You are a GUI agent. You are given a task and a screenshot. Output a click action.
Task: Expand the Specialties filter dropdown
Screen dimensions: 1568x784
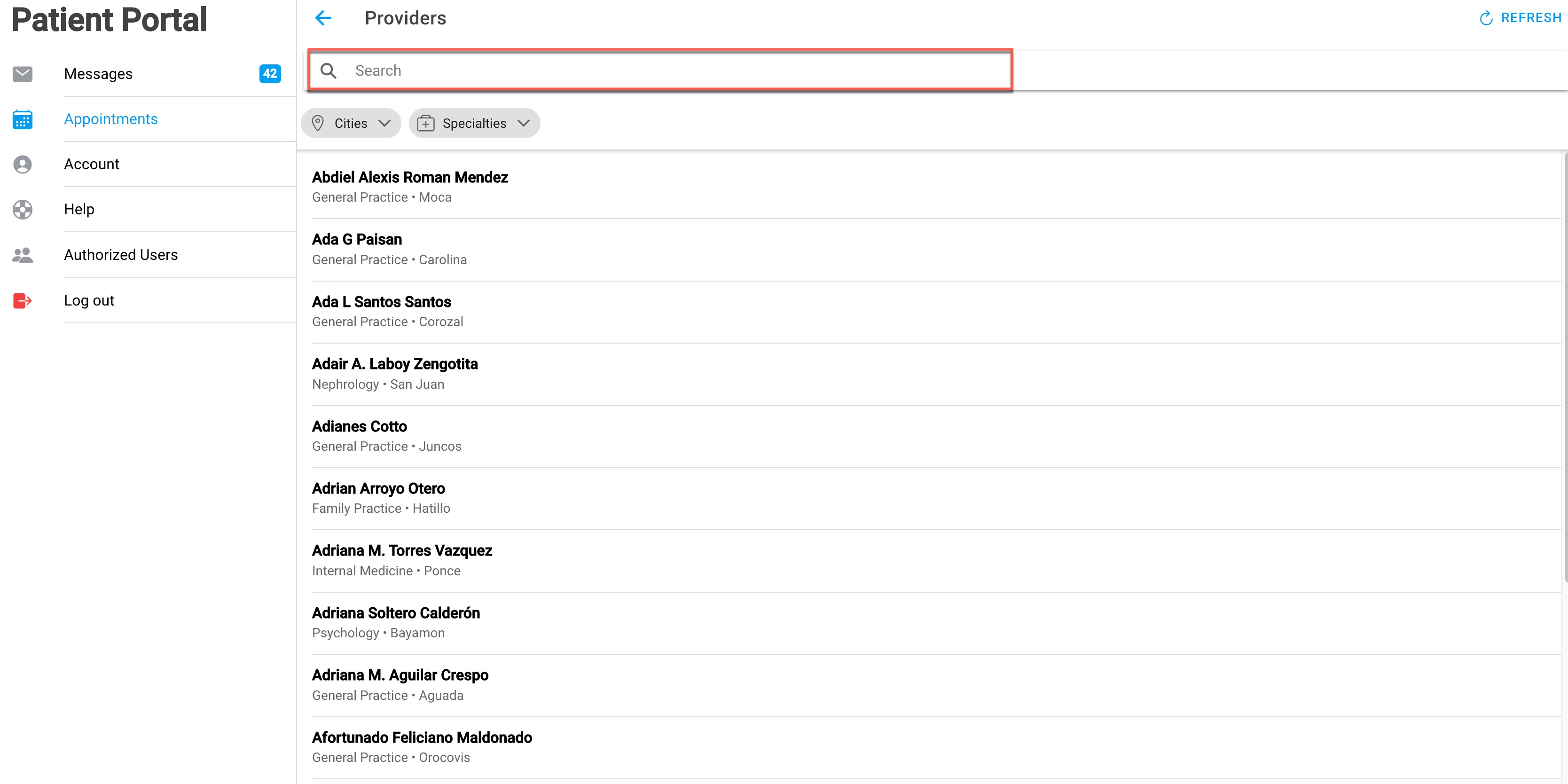475,124
